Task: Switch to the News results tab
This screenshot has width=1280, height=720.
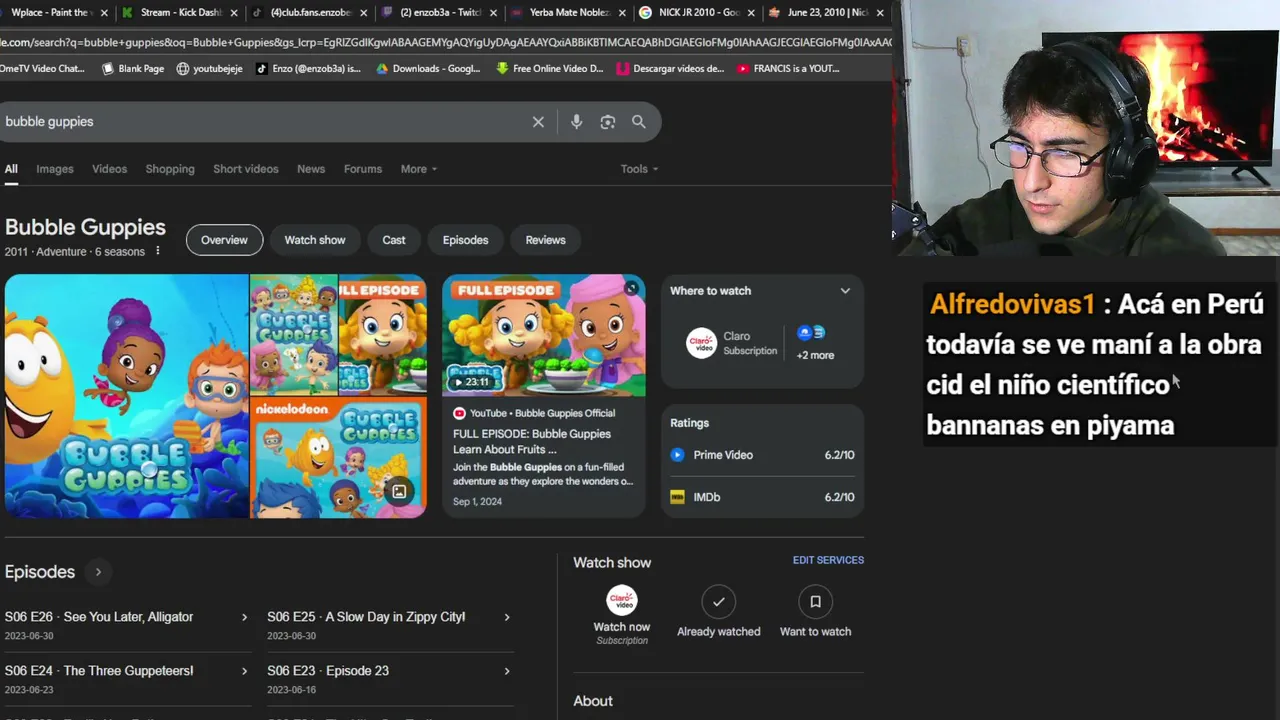Action: pos(311,169)
